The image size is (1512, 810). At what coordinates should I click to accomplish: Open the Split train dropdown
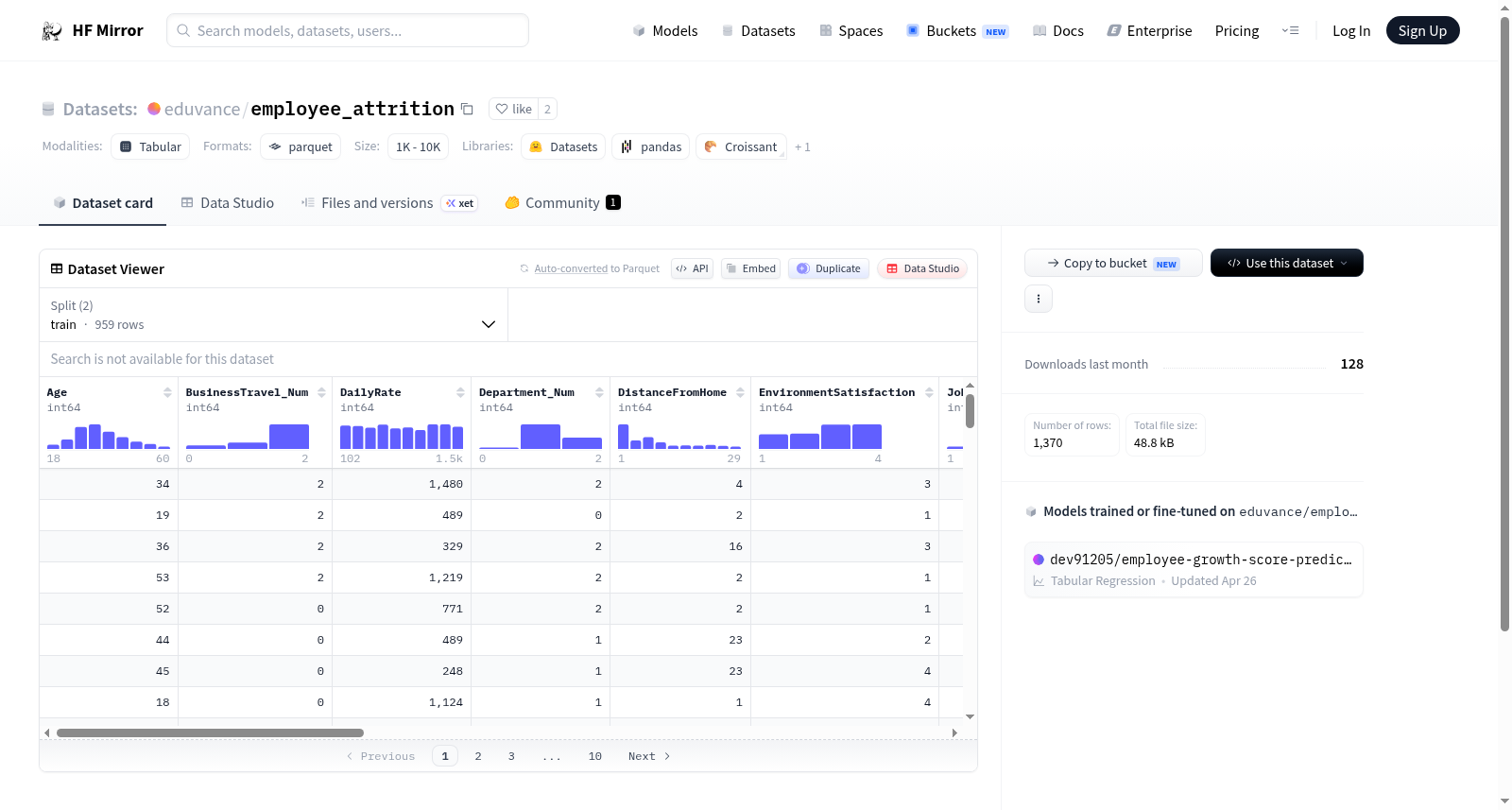(274, 315)
